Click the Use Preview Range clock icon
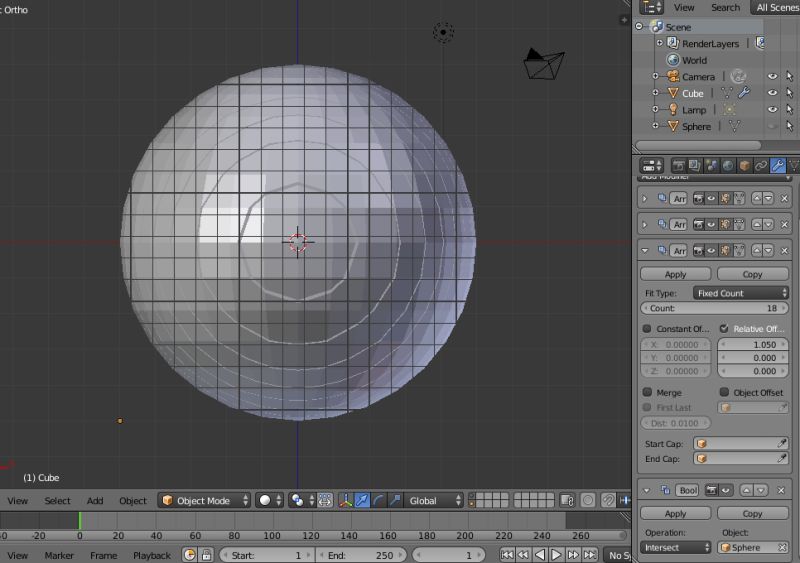This screenshot has height=563, width=800. point(189,555)
